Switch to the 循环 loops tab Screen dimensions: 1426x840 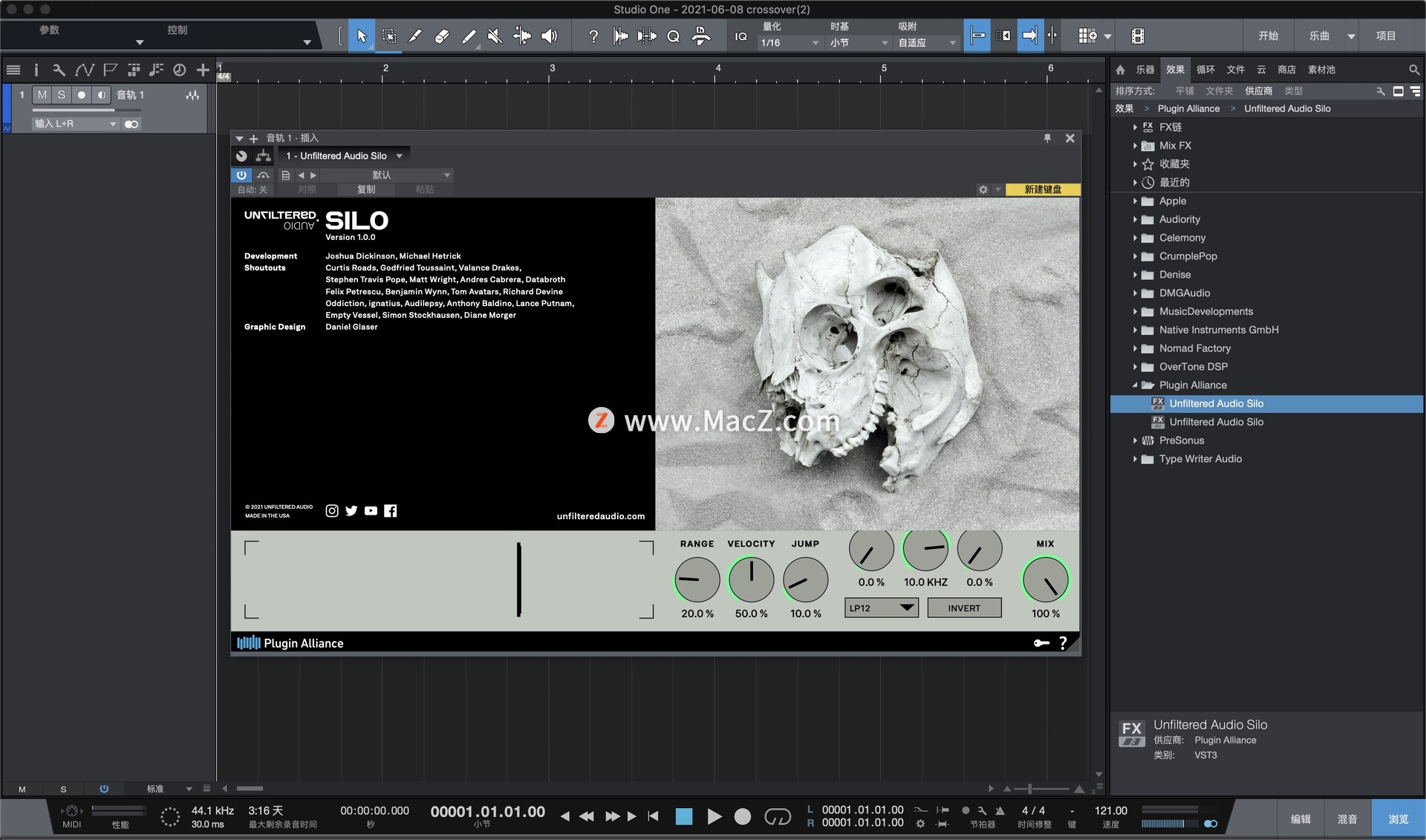[1205, 69]
